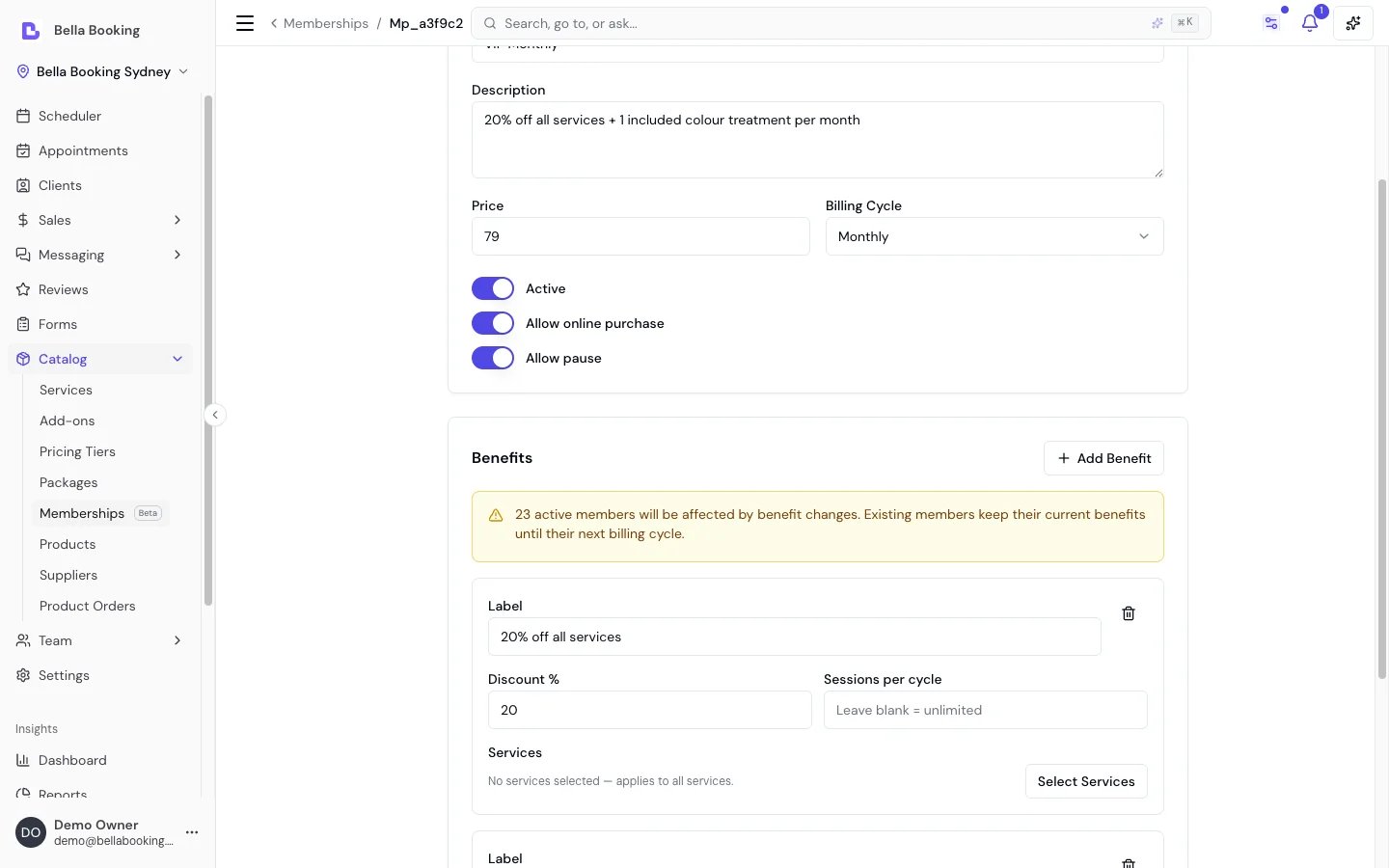This screenshot has height=868, width=1389.
Task: Click the Benefits section heading
Action: 502,458
